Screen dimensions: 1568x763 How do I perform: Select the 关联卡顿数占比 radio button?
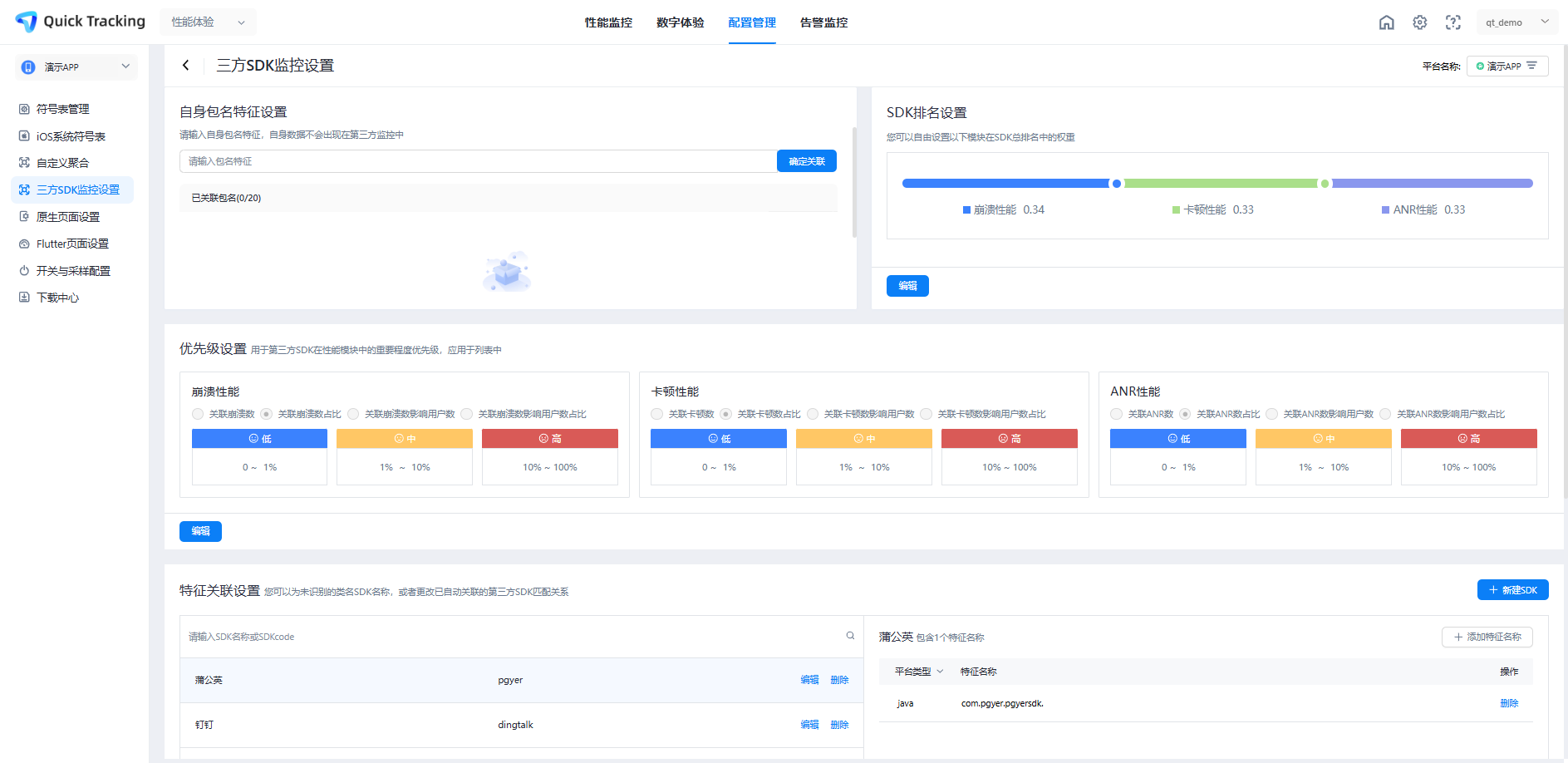(x=725, y=414)
